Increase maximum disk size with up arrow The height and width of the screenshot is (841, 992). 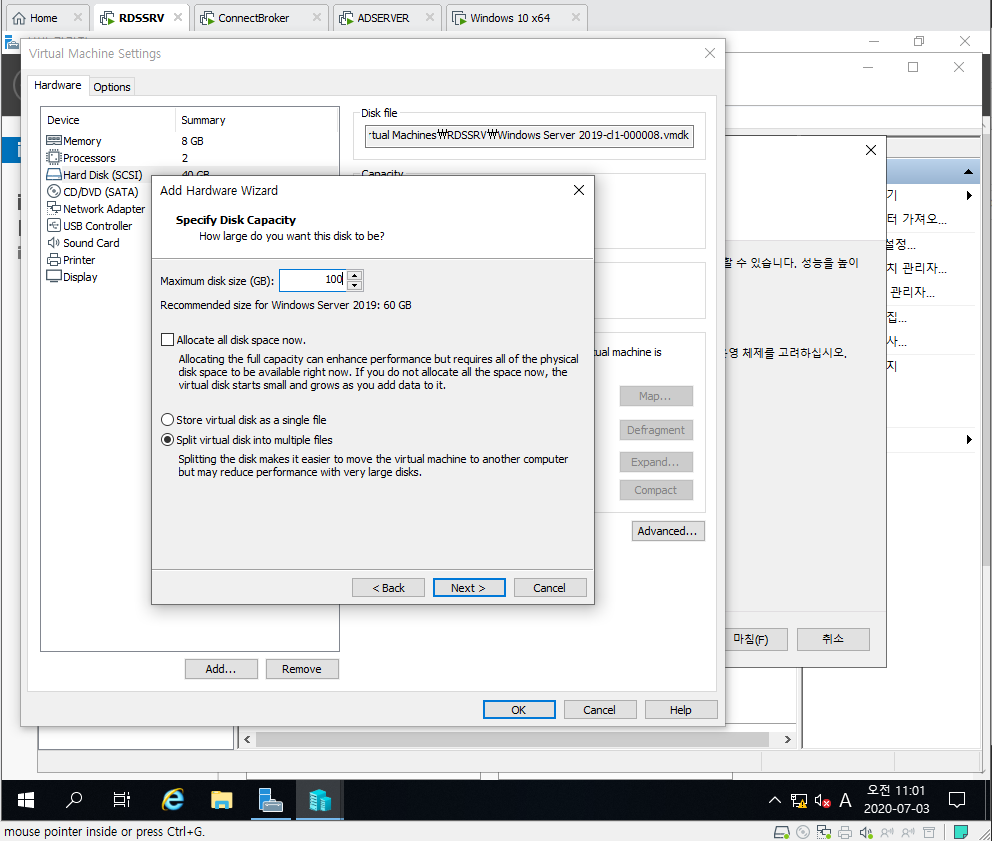(355, 275)
